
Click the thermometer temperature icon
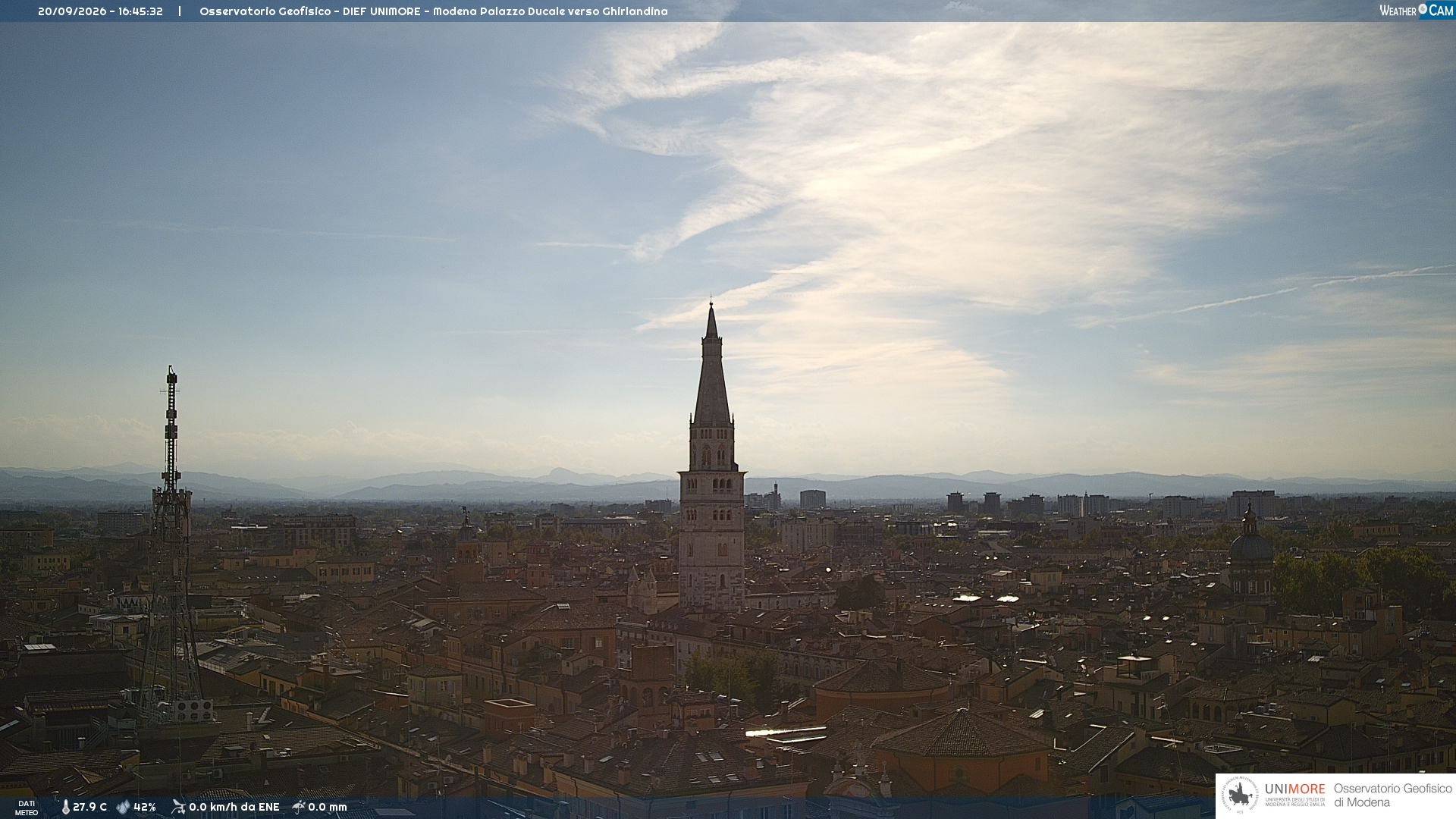[x=65, y=808]
